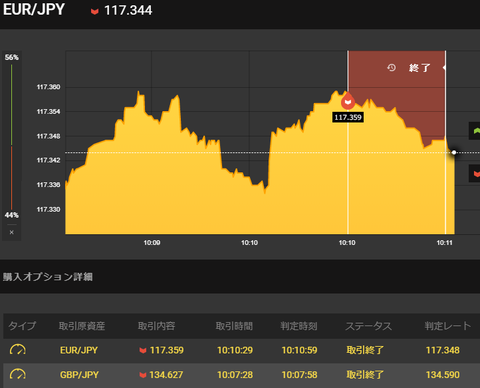The height and width of the screenshot is (388, 480).
Task: Select EUR/JPY asset in trade table
Action: [79, 350]
